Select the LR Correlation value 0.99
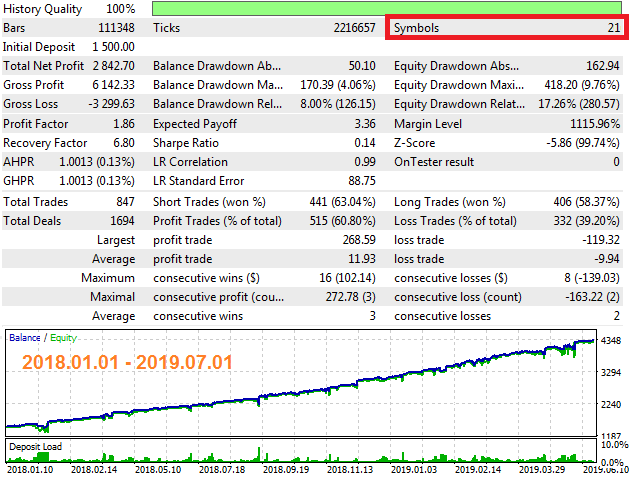 365,162
